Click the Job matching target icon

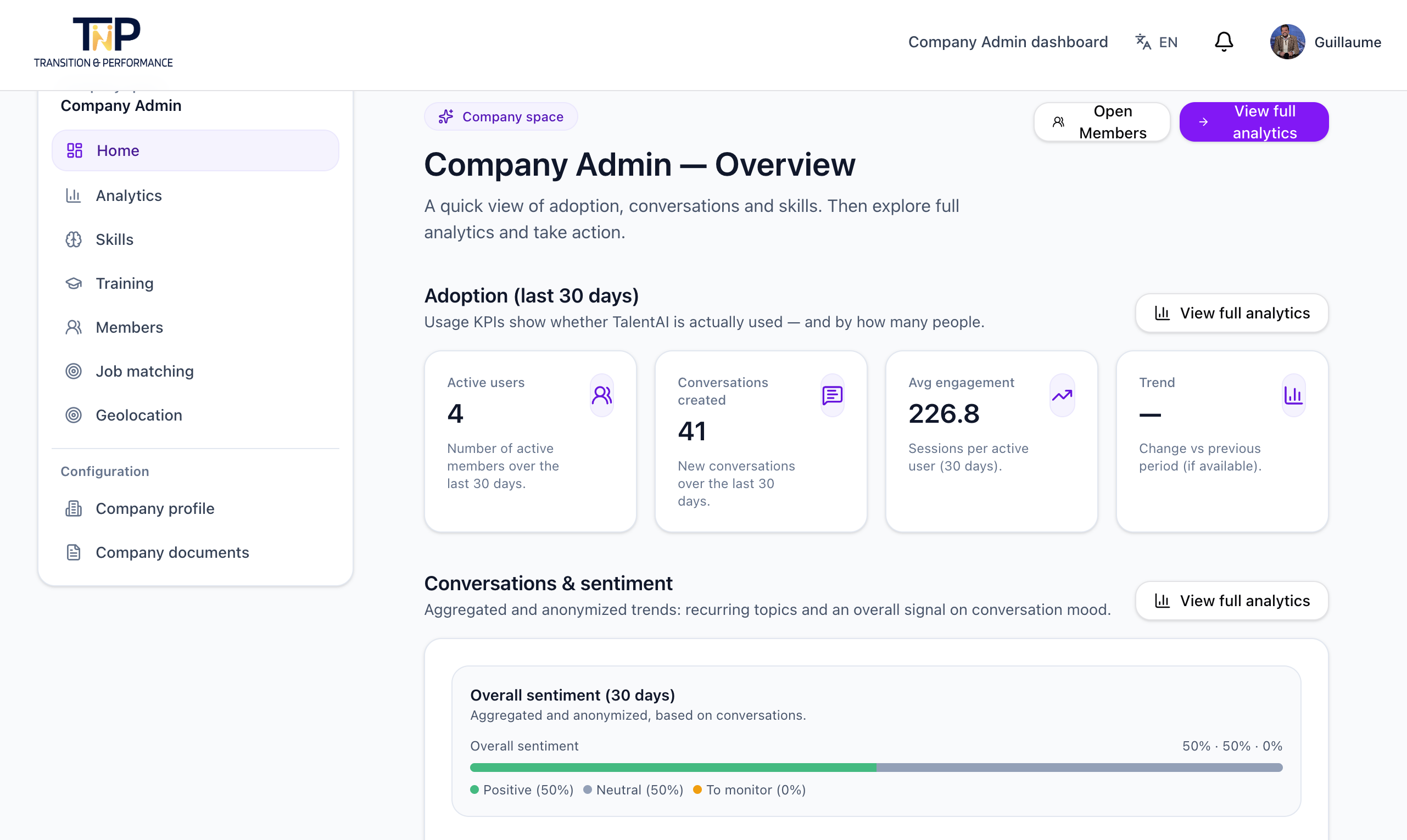pyautogui.click(x=74, y=371)
